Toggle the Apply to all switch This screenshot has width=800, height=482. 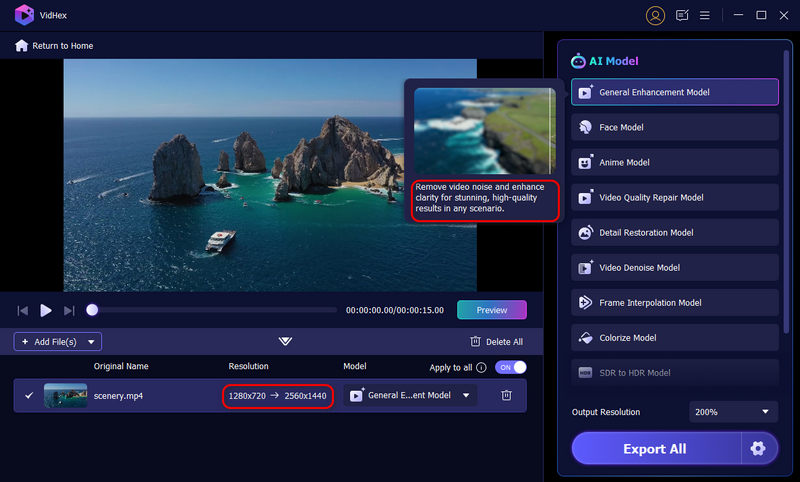(510, 367)
